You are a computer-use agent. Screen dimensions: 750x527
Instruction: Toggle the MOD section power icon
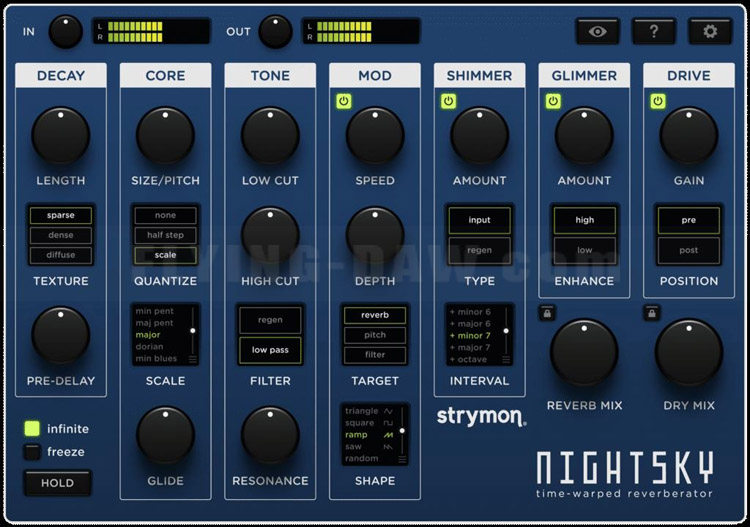[343, 101]
